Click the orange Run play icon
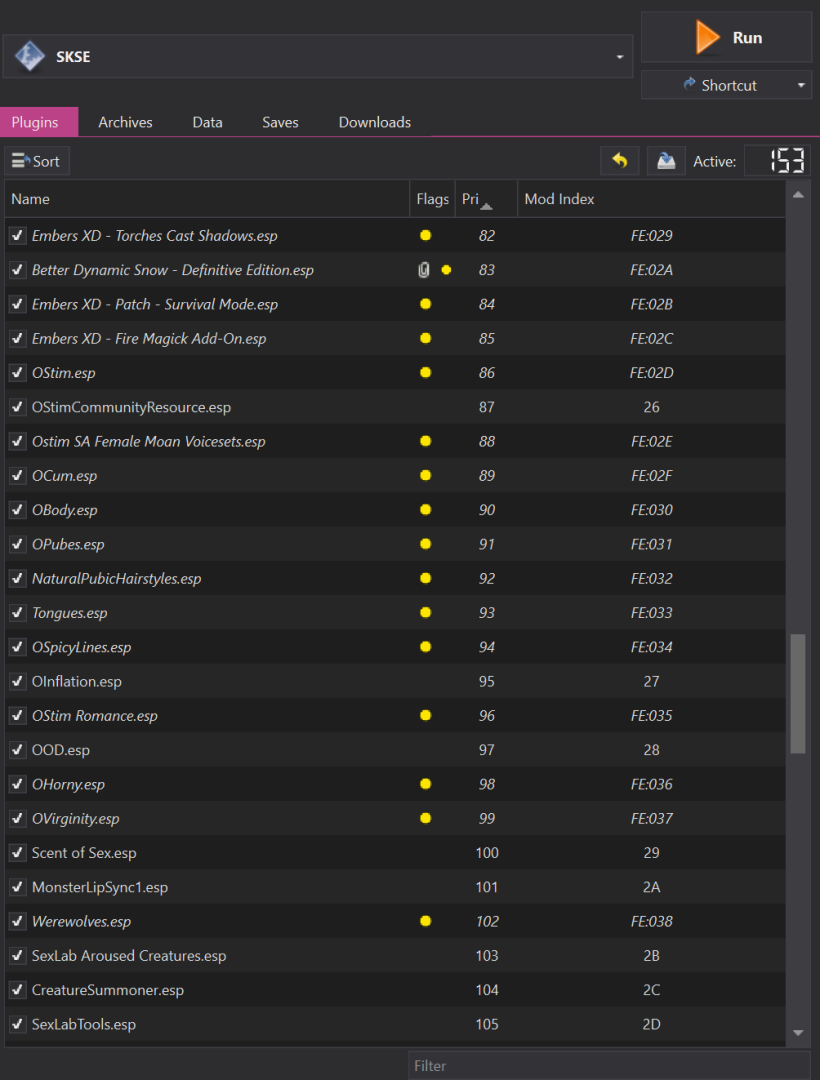The image size is (820, 1080). point(707,37)
